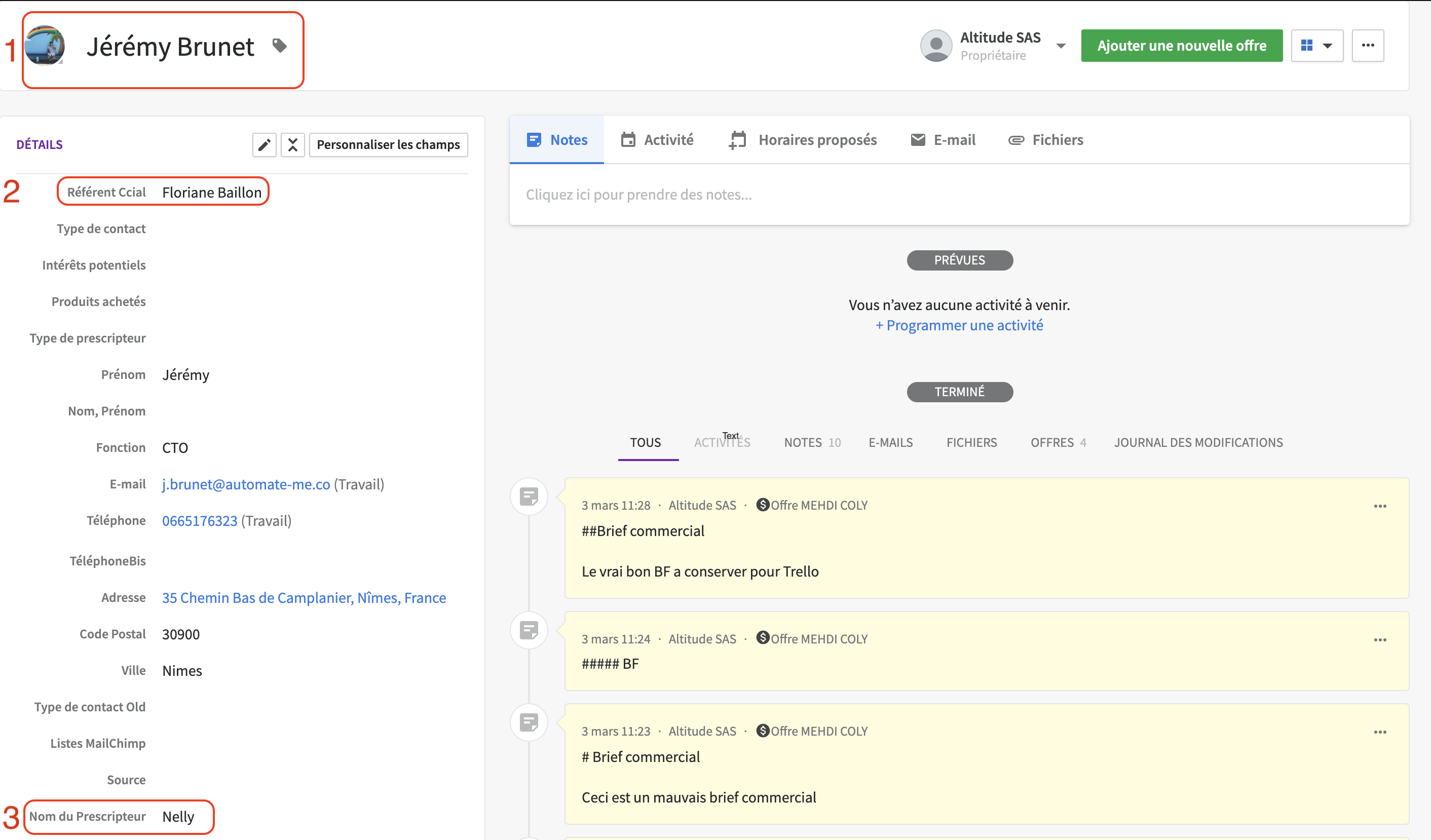
Task: Click the pencil edit icon in Détails
Action: 264,145
